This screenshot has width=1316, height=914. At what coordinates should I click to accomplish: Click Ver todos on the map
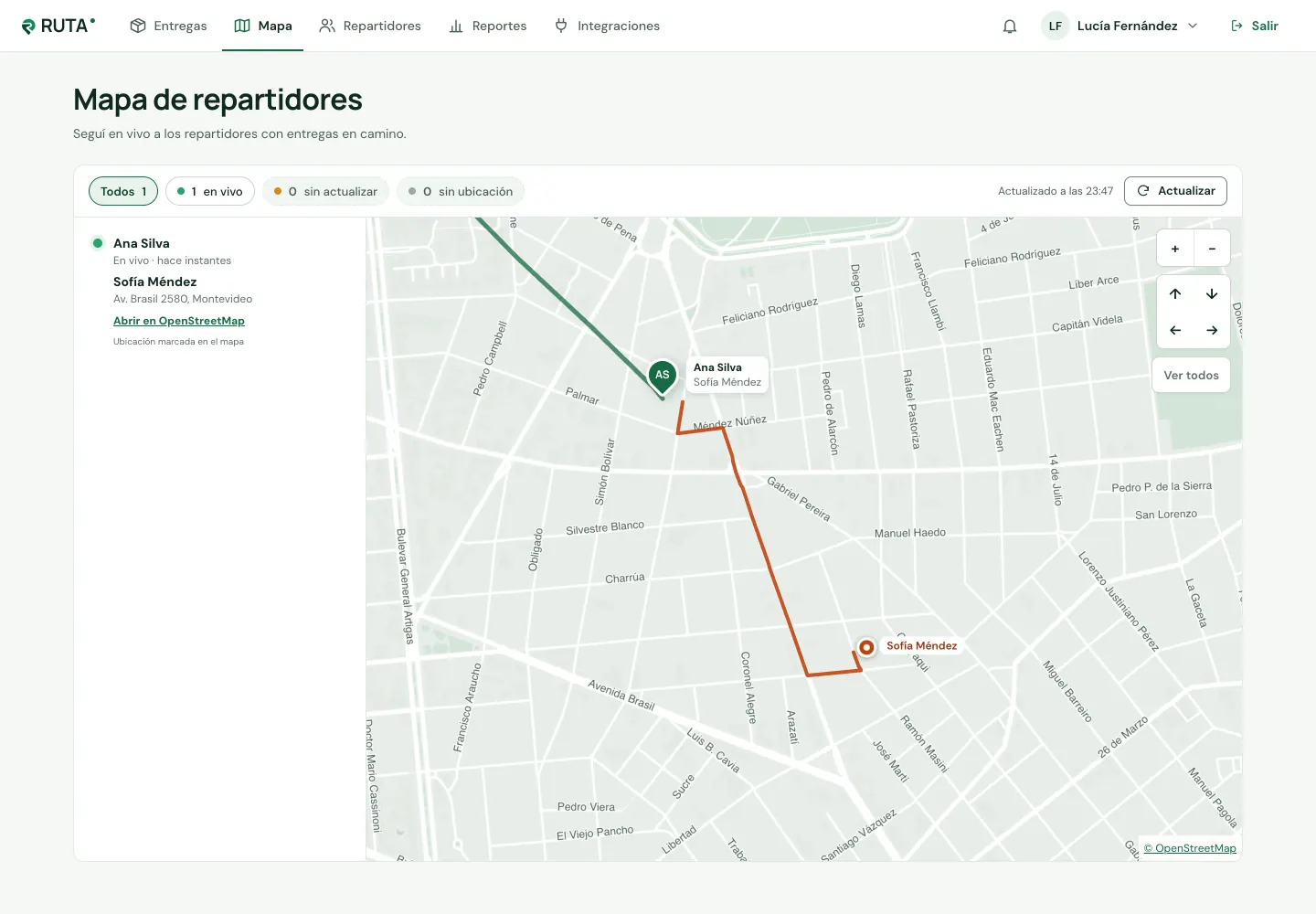1191,375
